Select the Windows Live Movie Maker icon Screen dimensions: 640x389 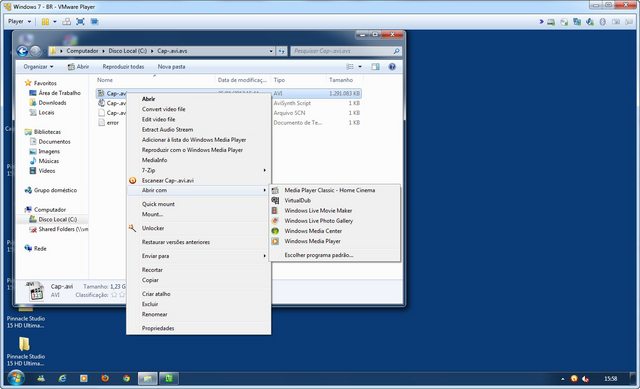click(276, 211)
